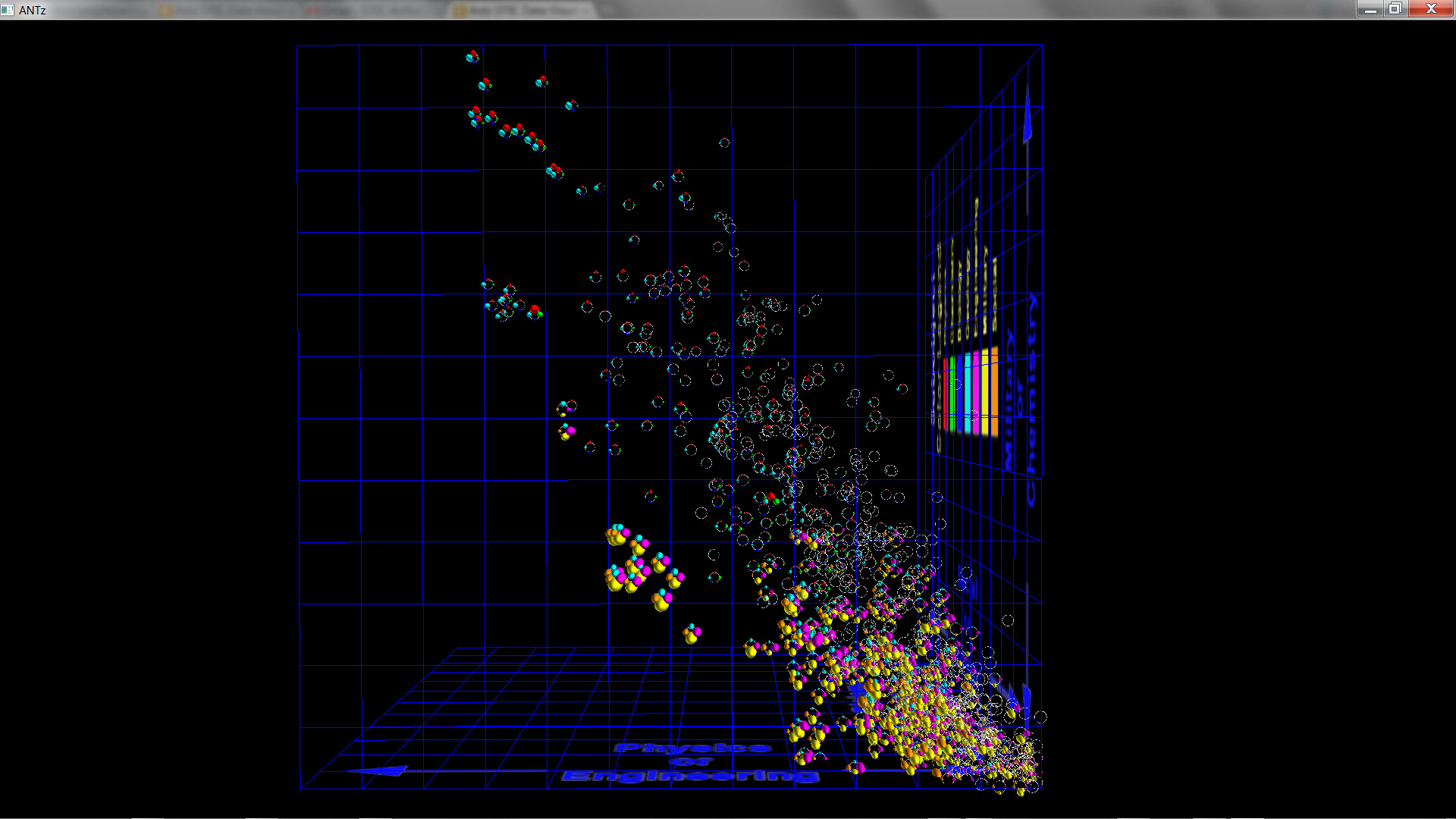
Task: Select the yellow legend color bar
Action: [x=986, y=392]
